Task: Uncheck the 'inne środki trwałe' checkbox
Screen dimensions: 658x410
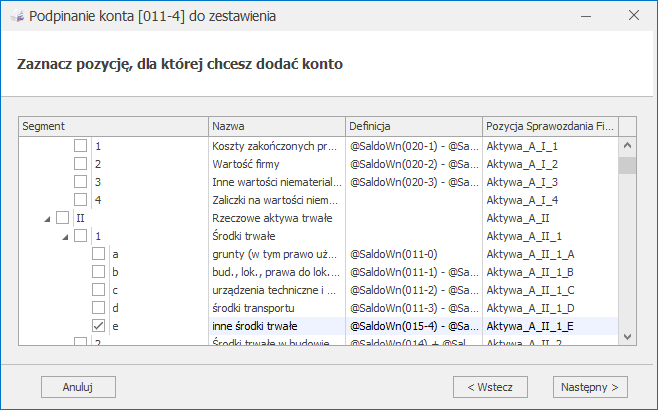Action: point(99,326)
